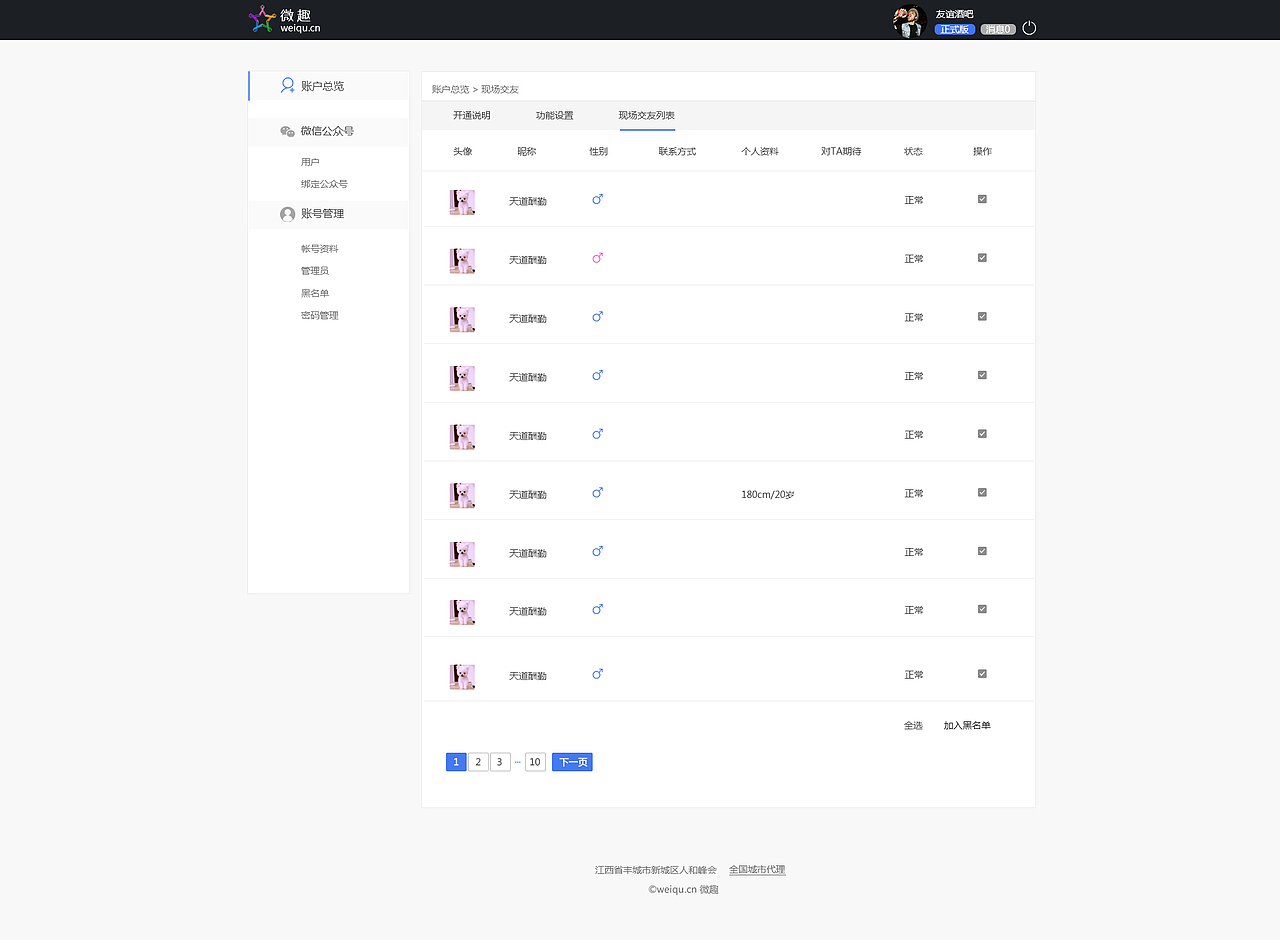Screen dimensions: 1280x940
Task: Open 用户 in the sidebar
Action: pyautogui.click(x=310, y=162)
